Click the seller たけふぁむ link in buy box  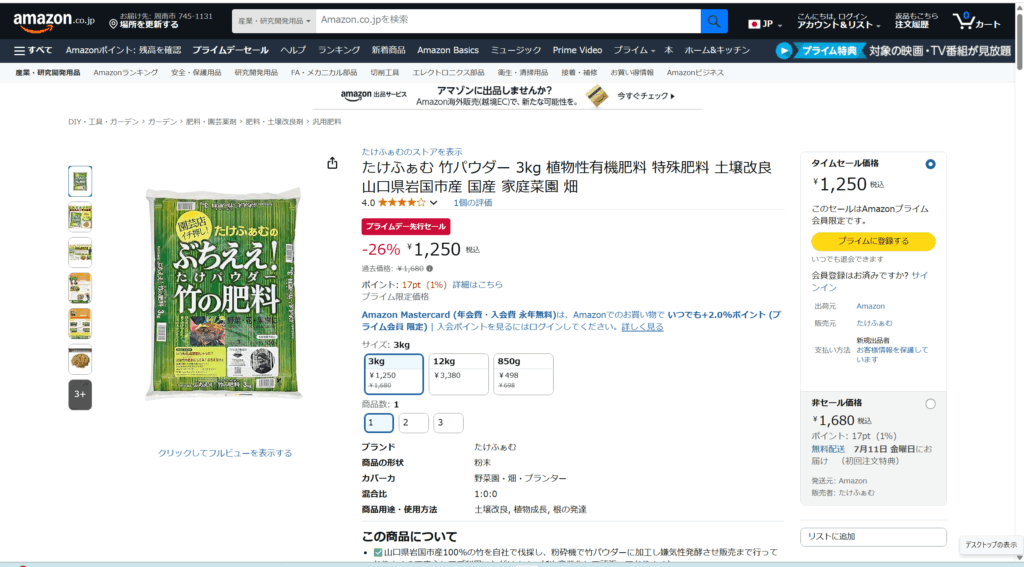click(874, 323)
